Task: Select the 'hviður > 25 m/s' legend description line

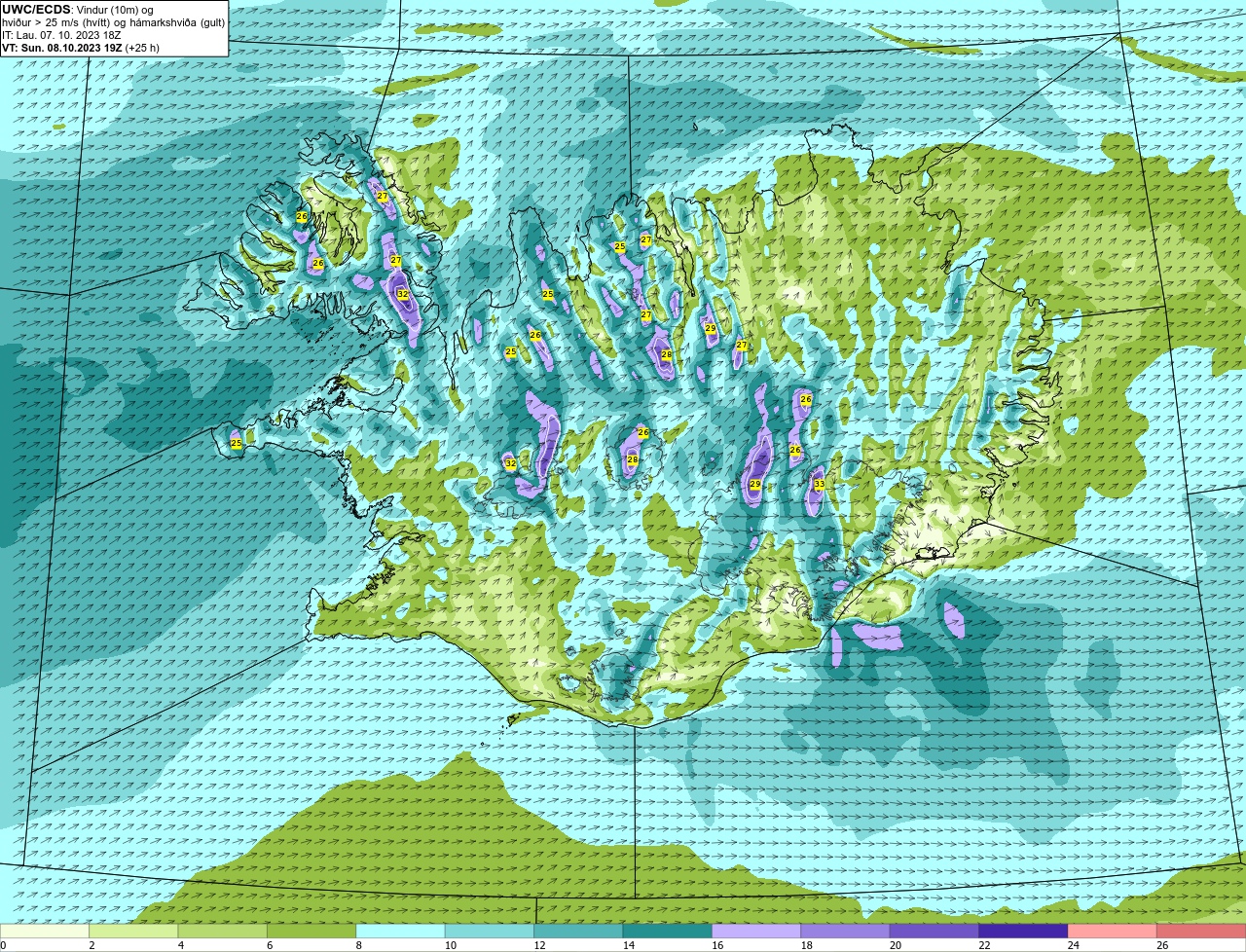Action: click(x=113, y=22)
